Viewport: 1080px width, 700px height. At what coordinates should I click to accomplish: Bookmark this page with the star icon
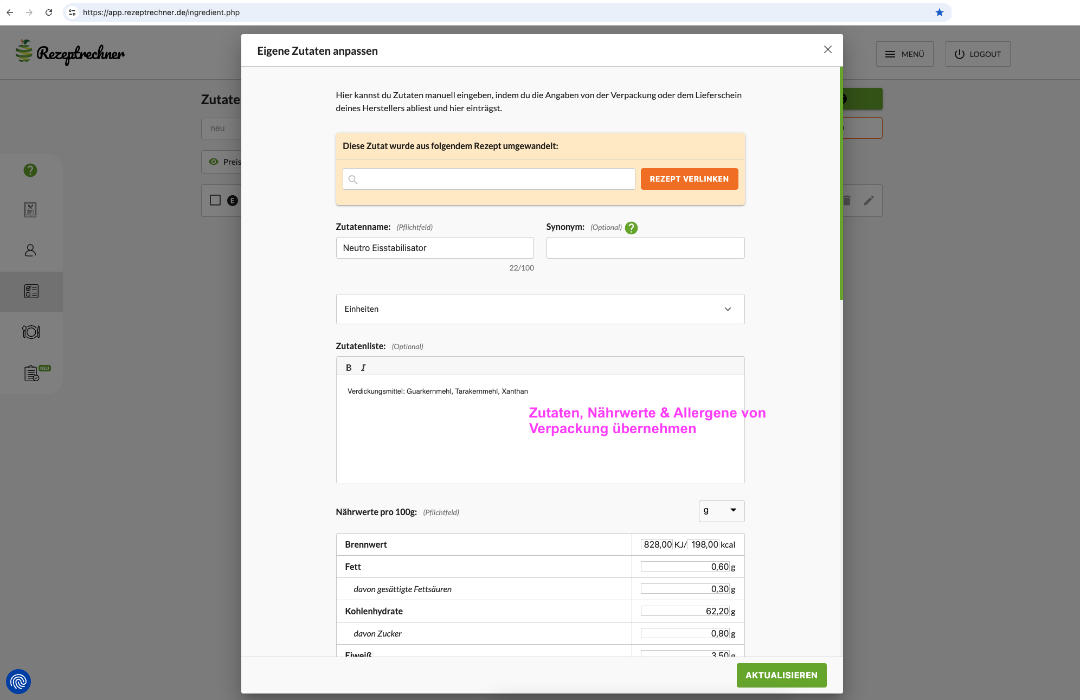939,12
